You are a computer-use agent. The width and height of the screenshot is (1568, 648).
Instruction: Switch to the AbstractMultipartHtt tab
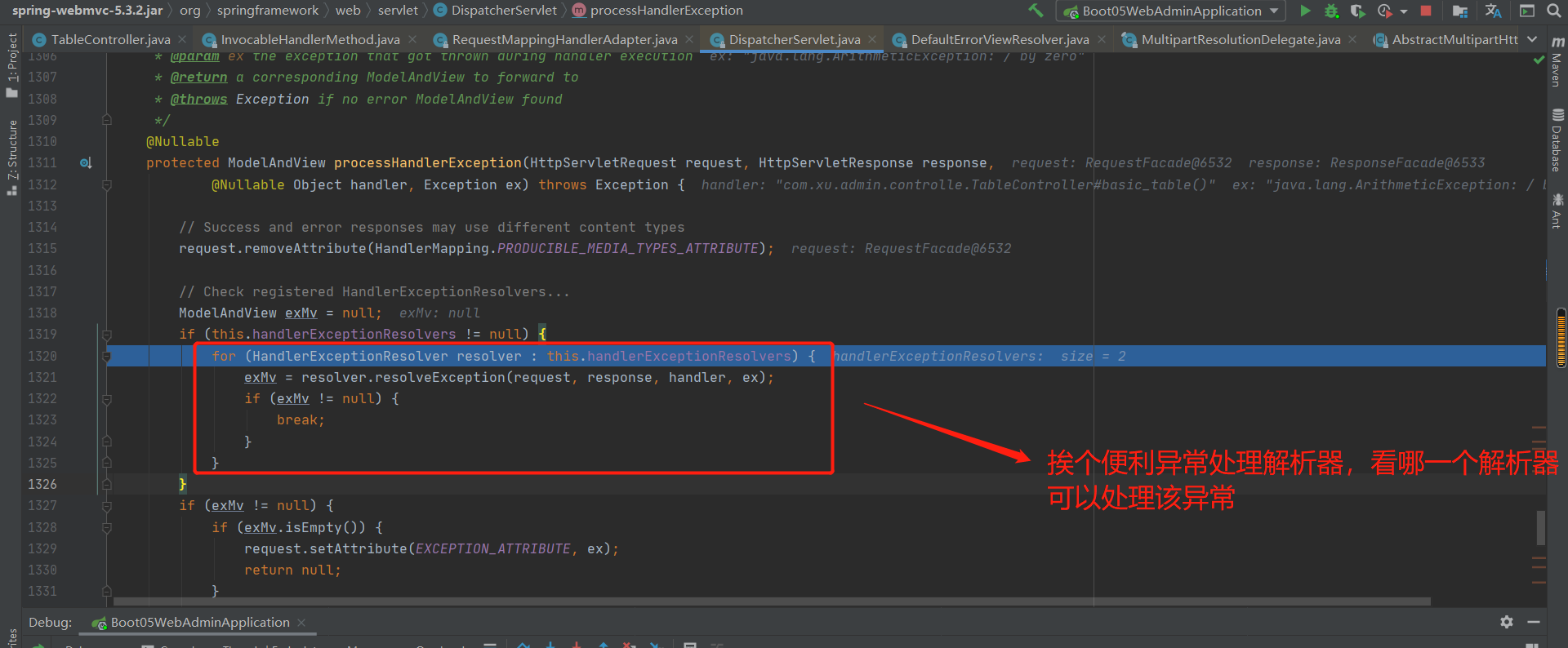click(1445, 39)
